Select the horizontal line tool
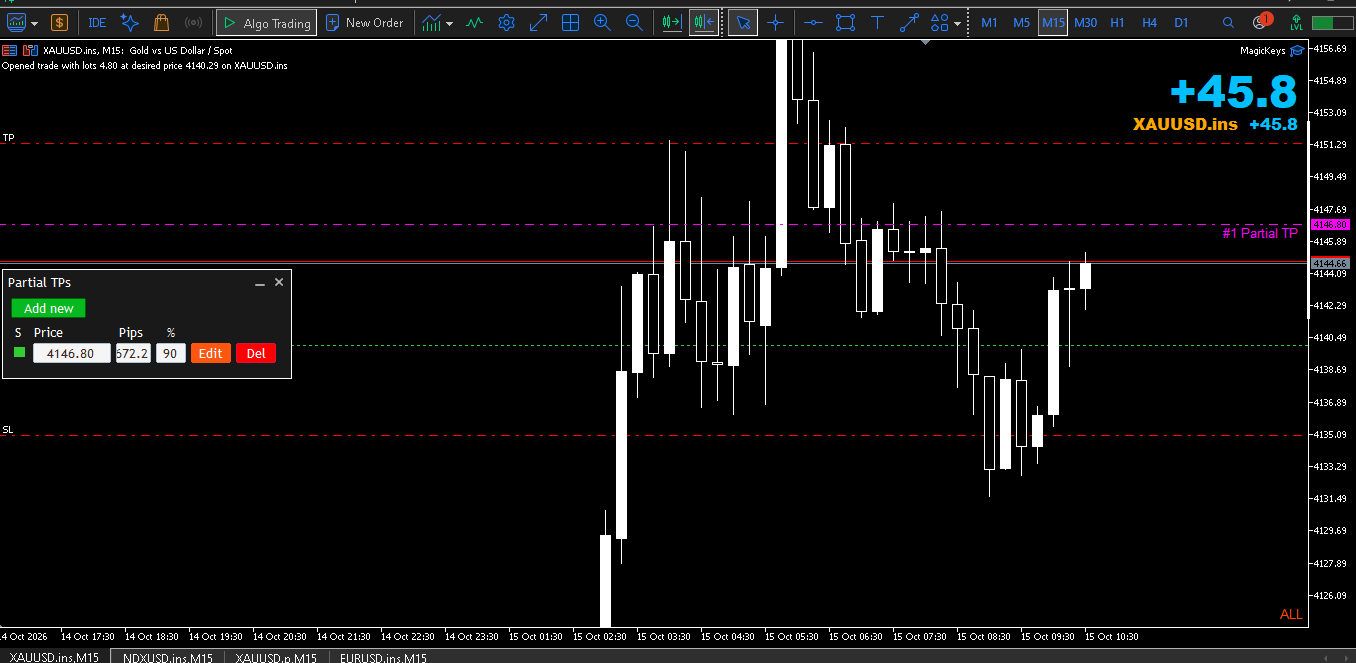 813,22
